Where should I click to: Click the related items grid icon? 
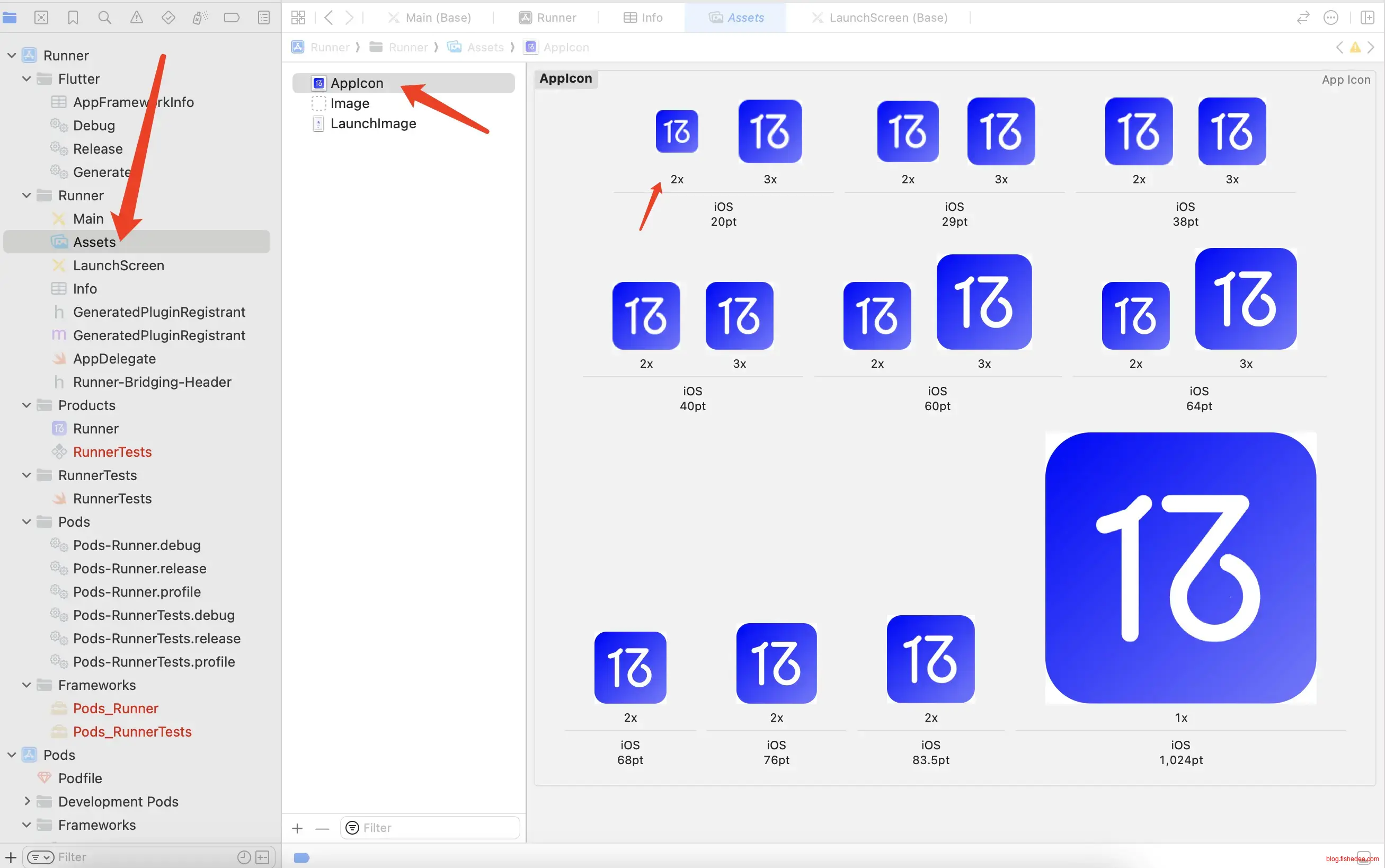click(x=298, y=18)
